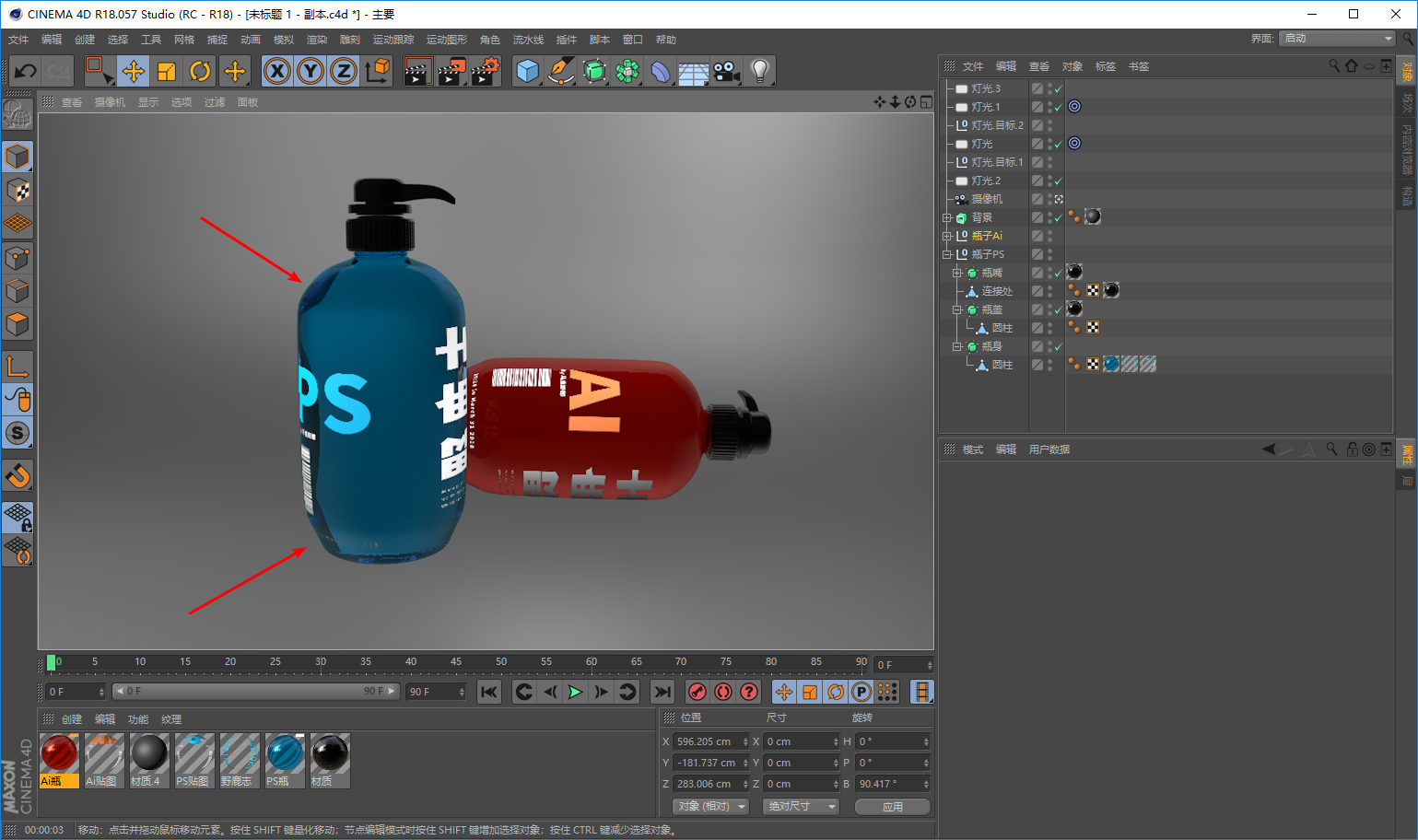This screenshot has width=1418, height=840.
Task: Toggle enable checkmark for 瓶身
Action: (1059, 347)
